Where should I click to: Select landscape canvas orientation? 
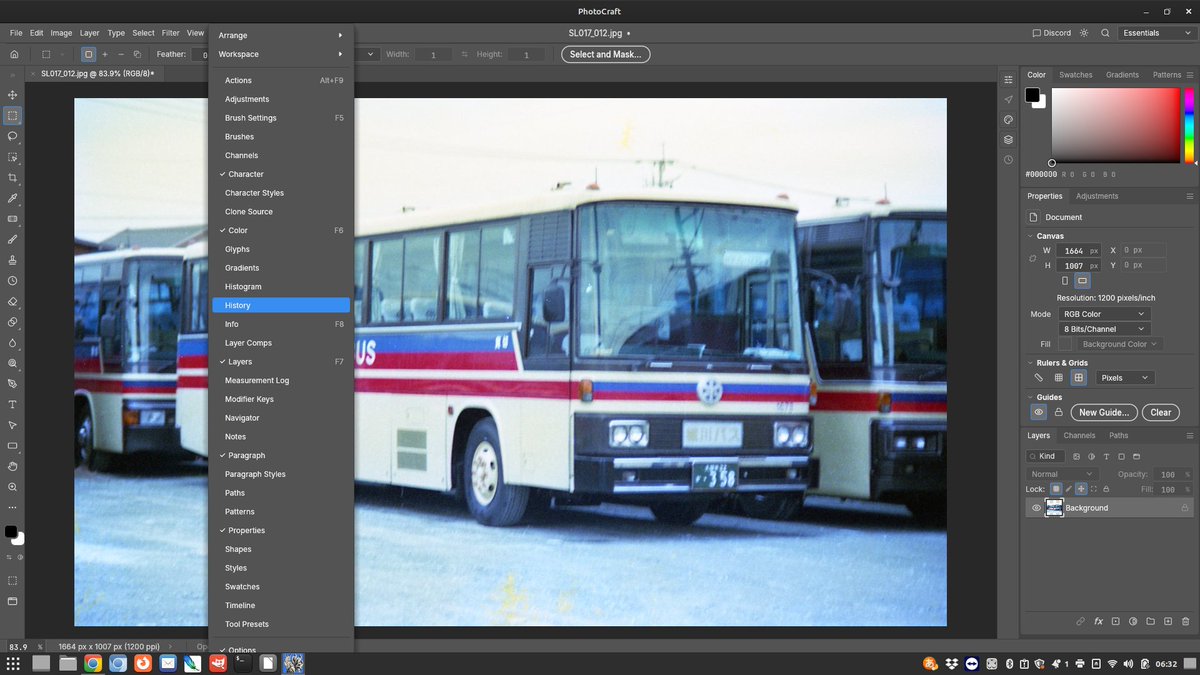coord(1082,281)
